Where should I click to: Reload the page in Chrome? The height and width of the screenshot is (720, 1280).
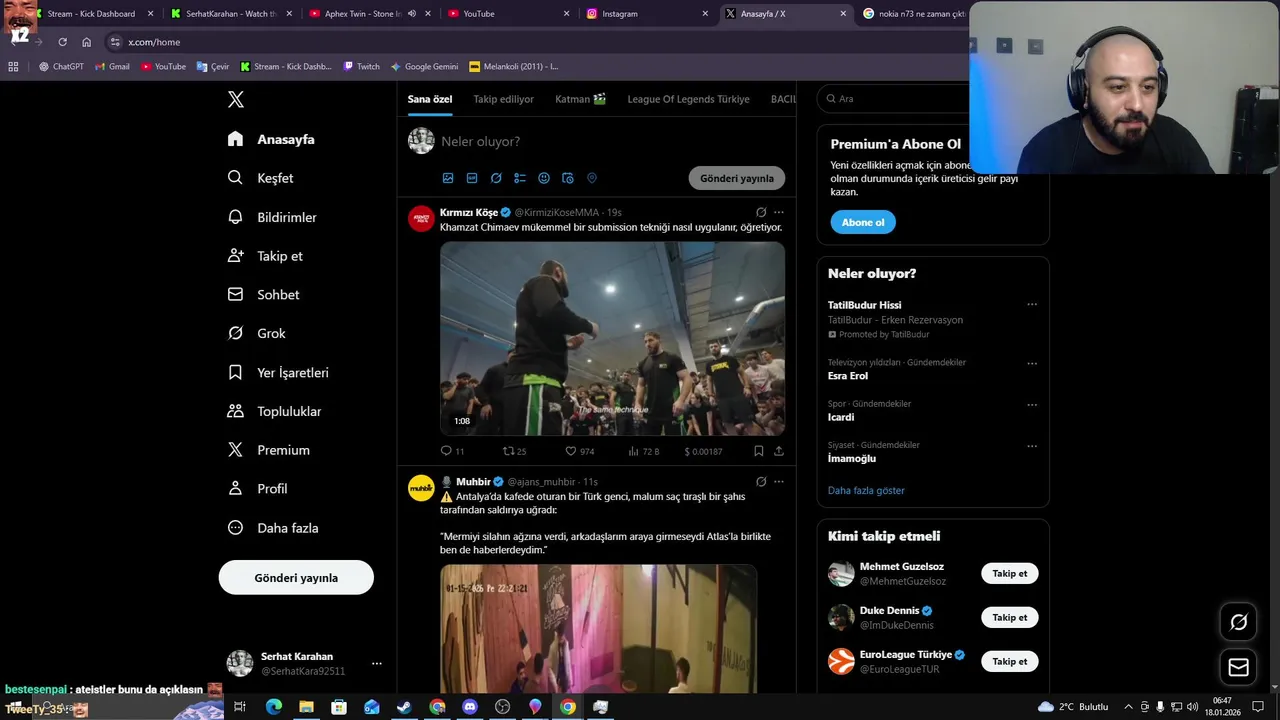(62, 42)
